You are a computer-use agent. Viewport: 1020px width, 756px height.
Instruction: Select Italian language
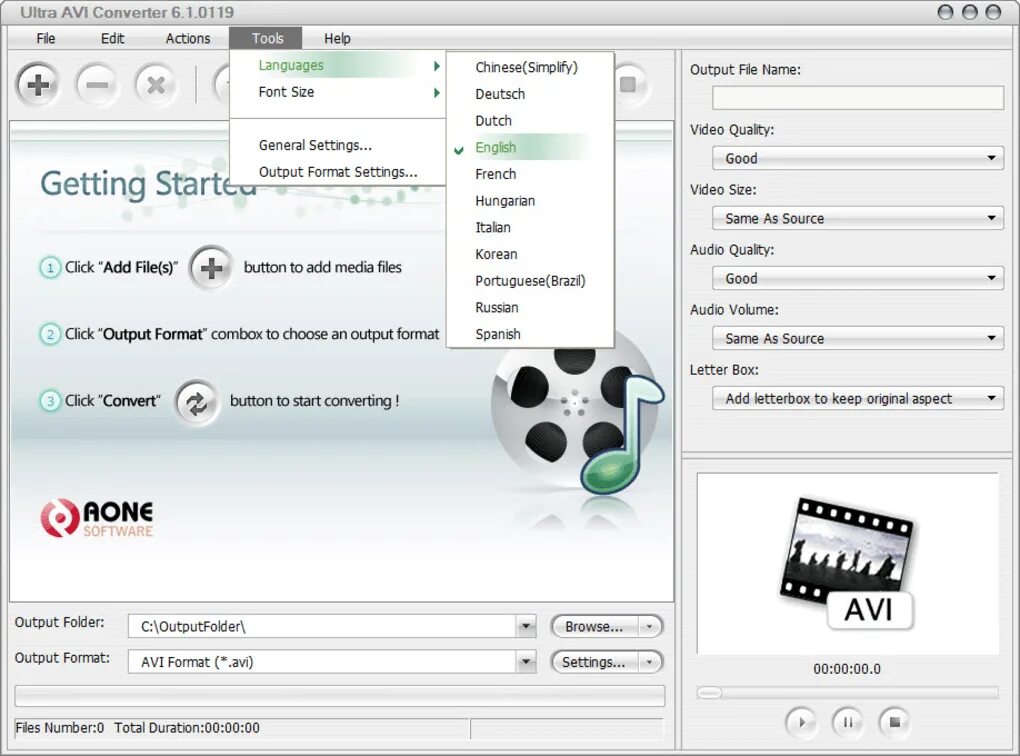pos(530,227)
